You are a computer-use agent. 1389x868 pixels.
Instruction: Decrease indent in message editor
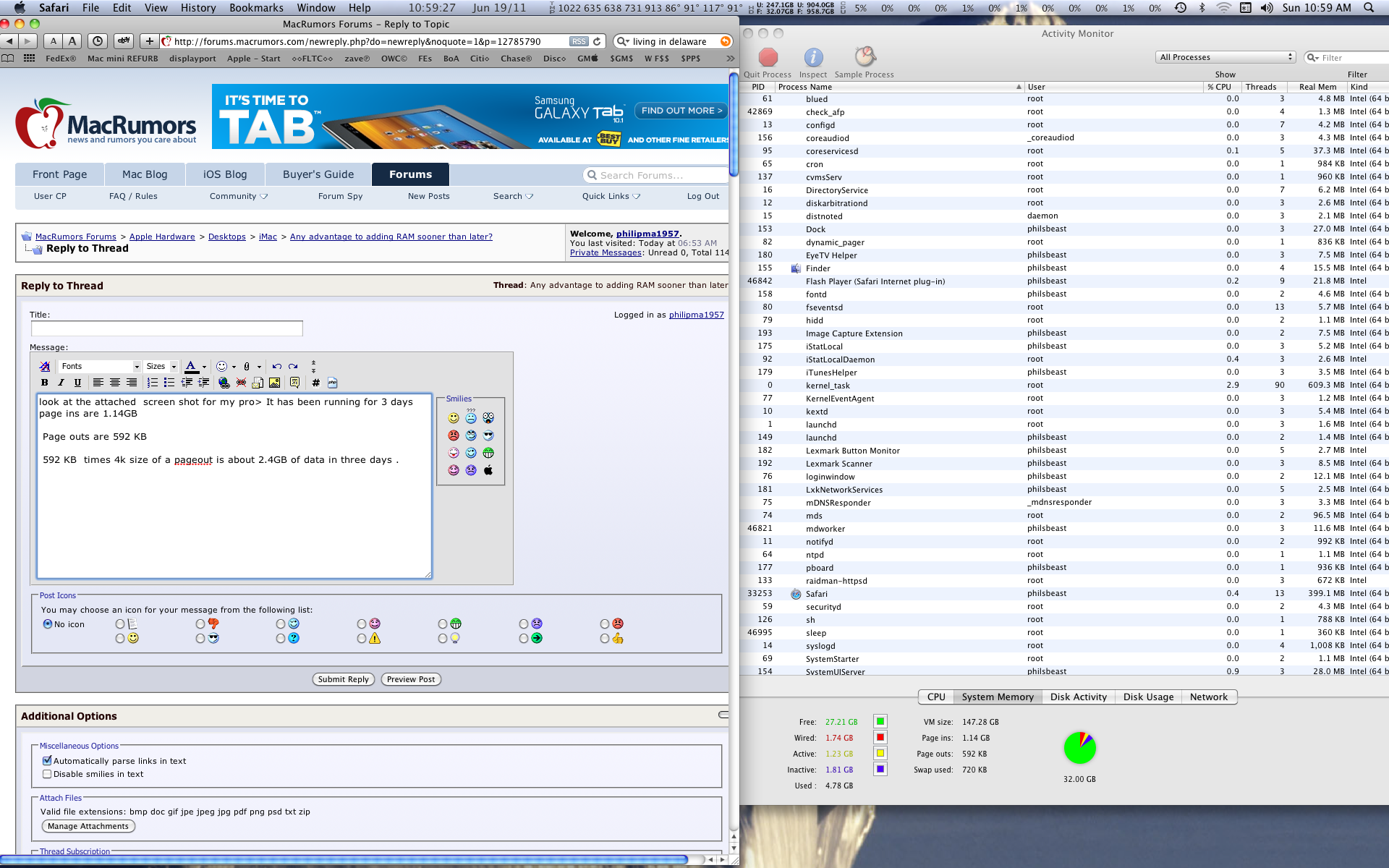tap(187, 383)
